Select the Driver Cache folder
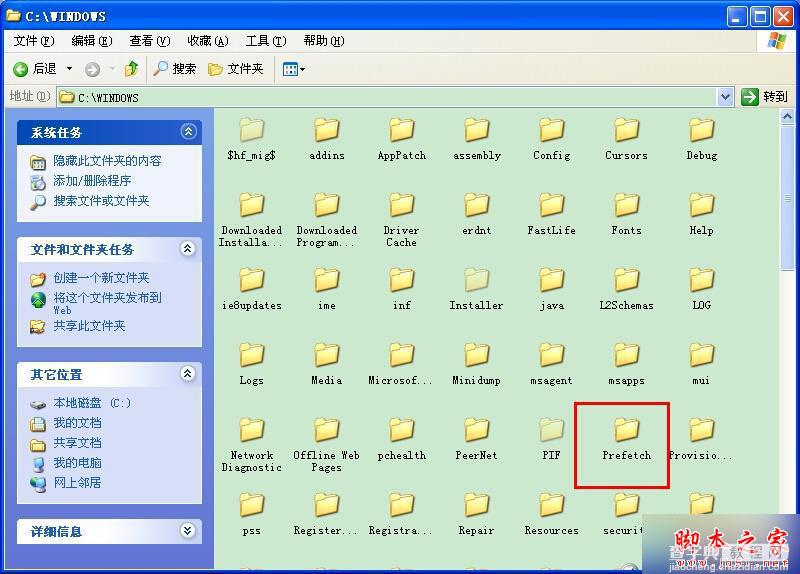 pos(402,220)
